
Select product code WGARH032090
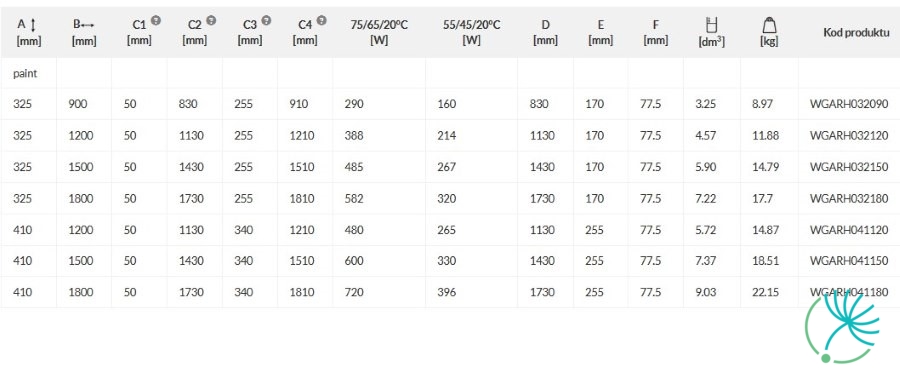(x=849, y=104)
